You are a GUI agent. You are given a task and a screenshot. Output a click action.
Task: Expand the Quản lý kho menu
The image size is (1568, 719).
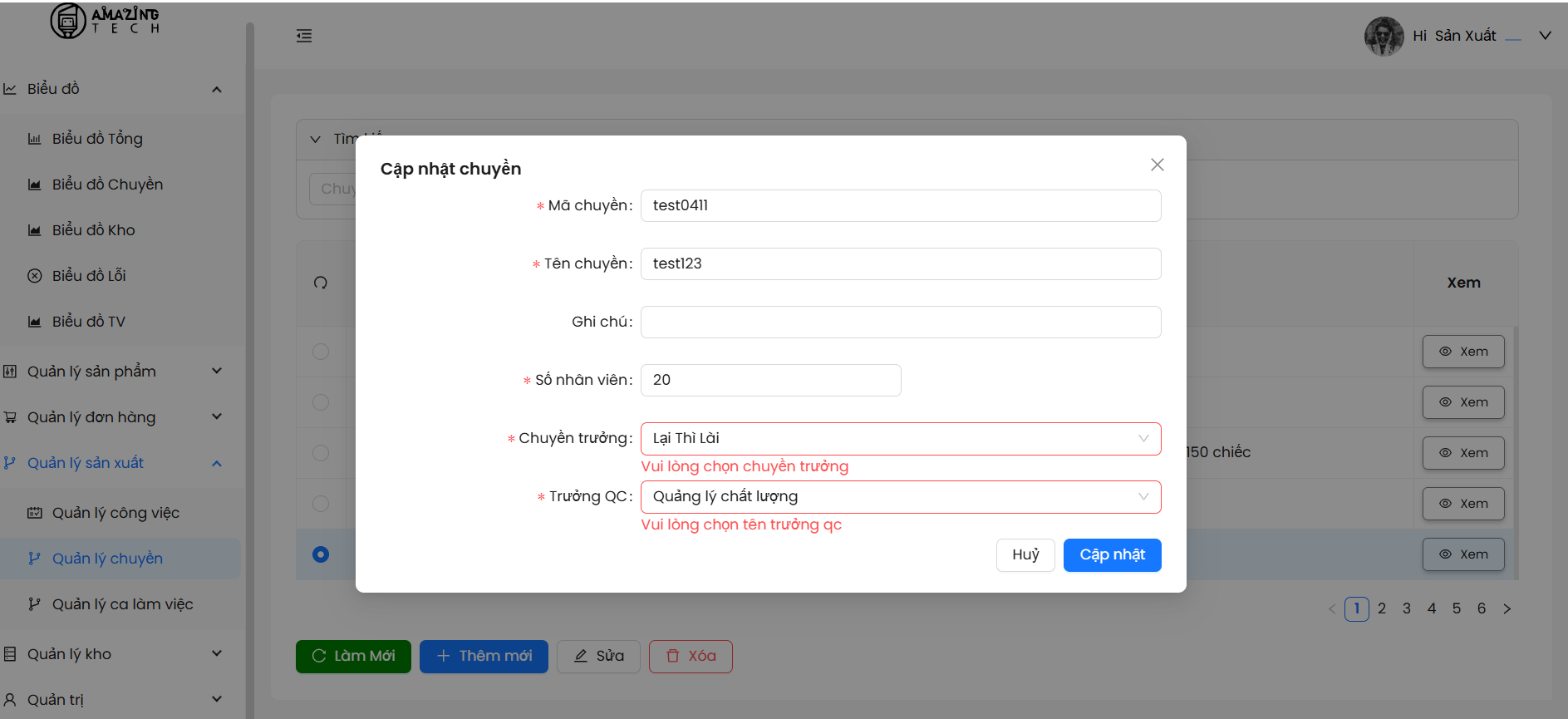point(112,654)
